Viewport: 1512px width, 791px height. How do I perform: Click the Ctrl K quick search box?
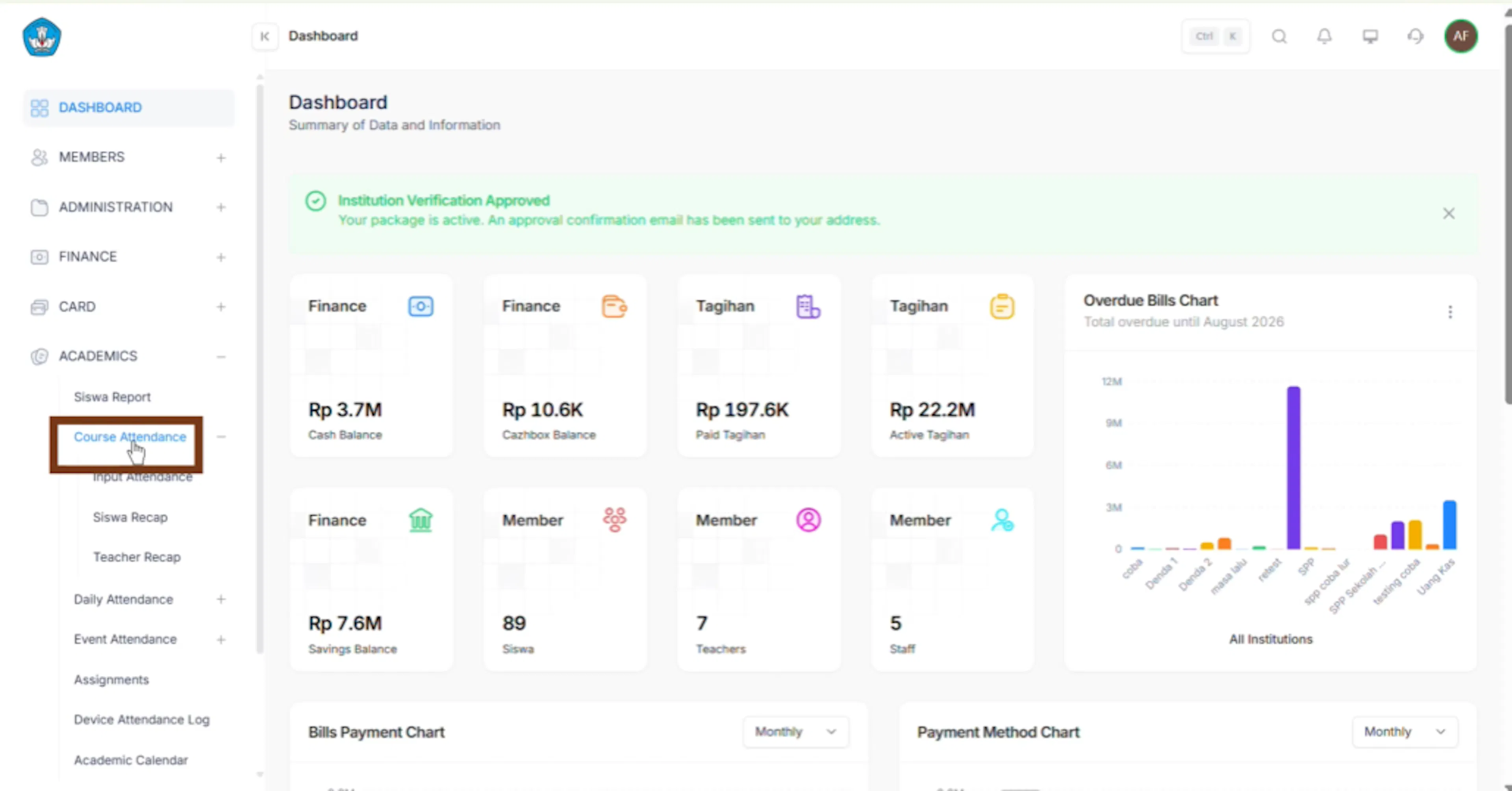(x=1216, y=36)
